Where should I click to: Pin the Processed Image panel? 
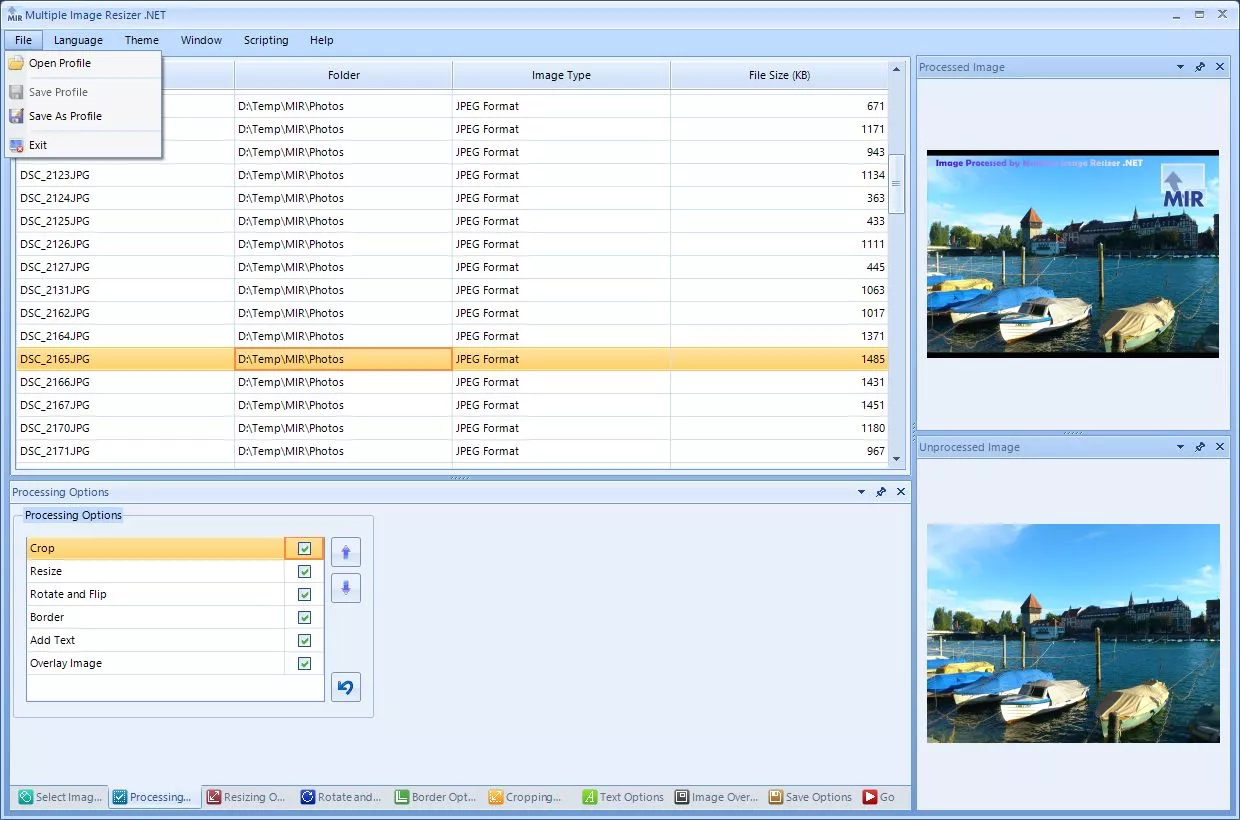click(1200, 67)
